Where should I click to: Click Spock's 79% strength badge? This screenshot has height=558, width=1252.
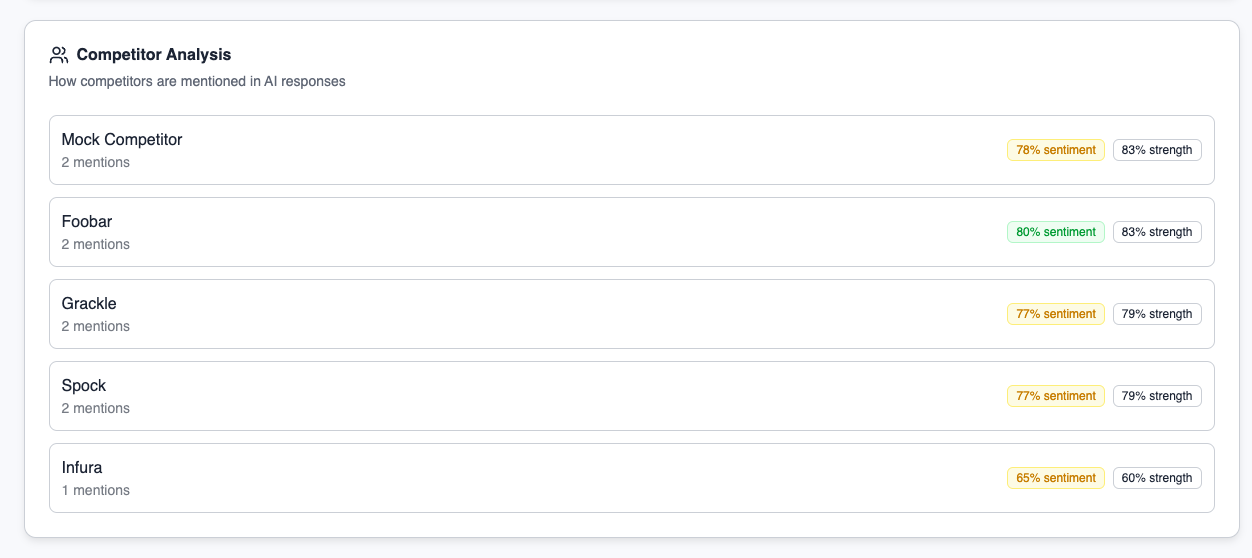tap(1157, 396)
